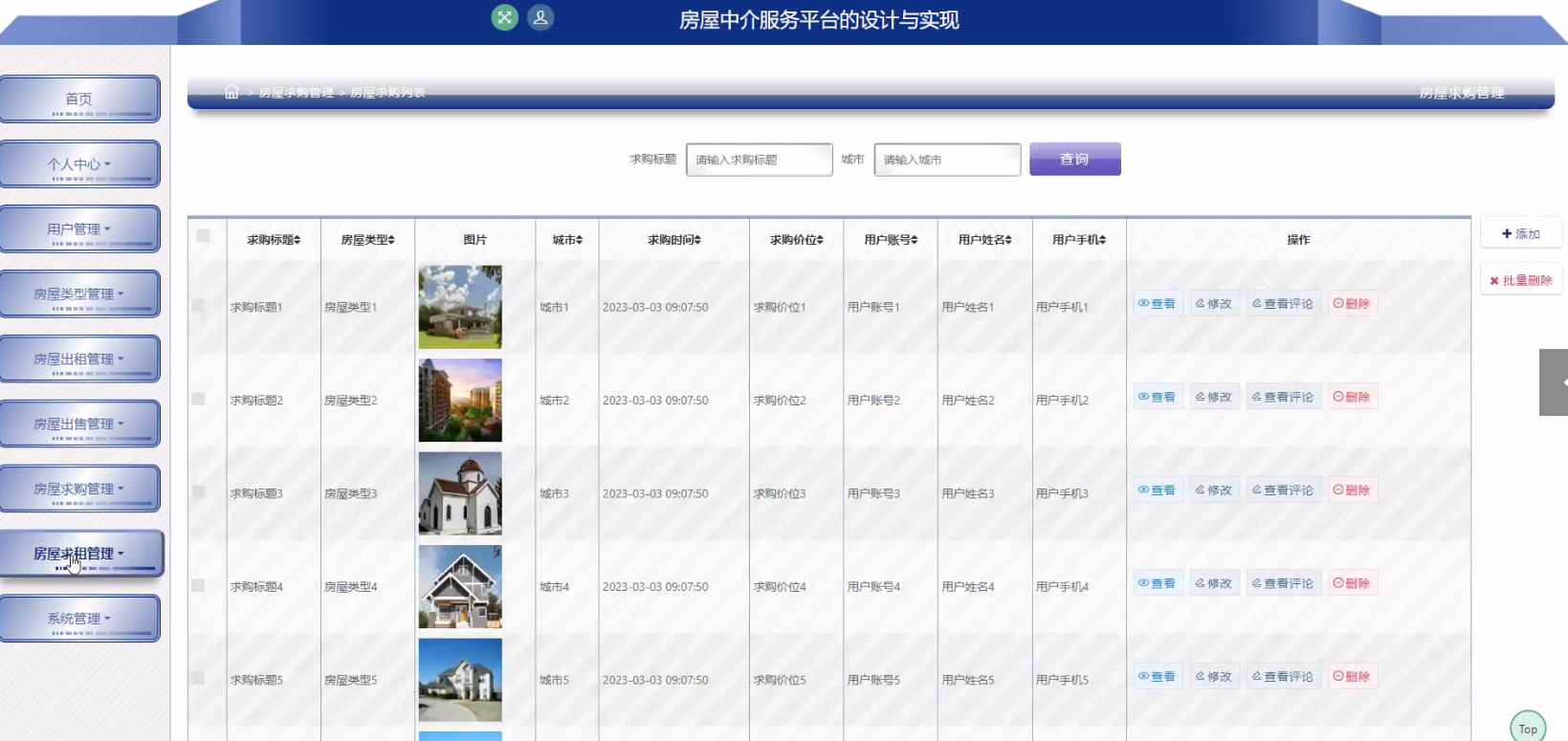The height and width of the screenshot is (741, 1568).
Task: Sort table by 求购时间 column
Action: point(674,240)
